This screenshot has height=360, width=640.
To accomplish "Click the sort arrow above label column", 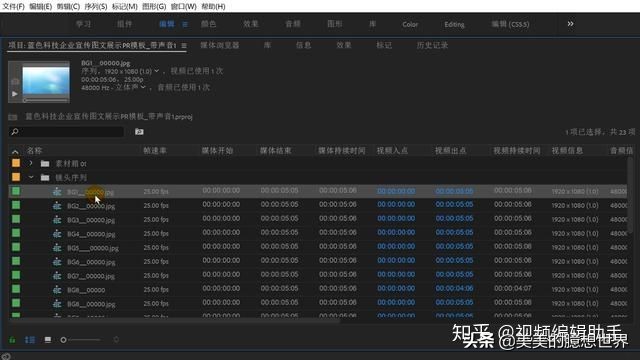I will coord(15,151).
